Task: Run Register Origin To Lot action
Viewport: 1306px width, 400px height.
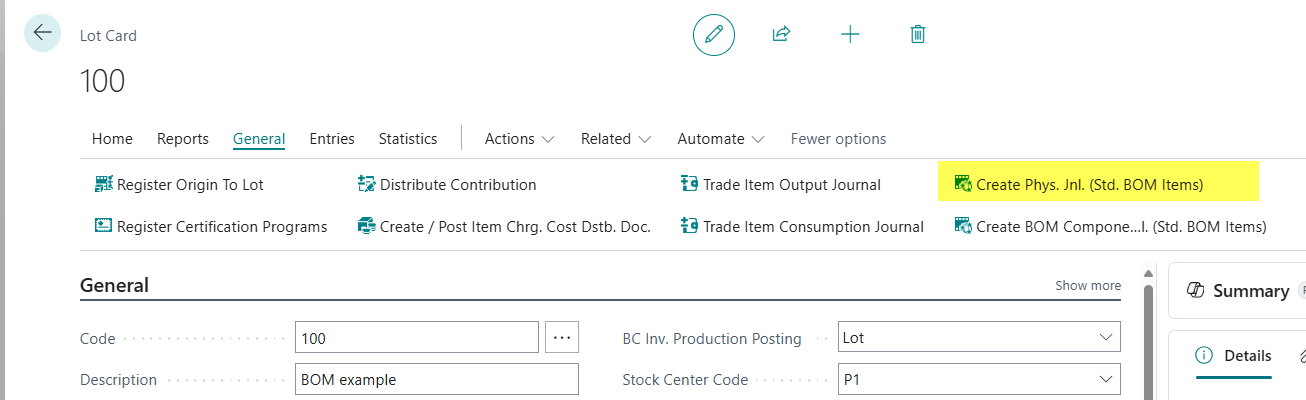Action: coord(179,185)
